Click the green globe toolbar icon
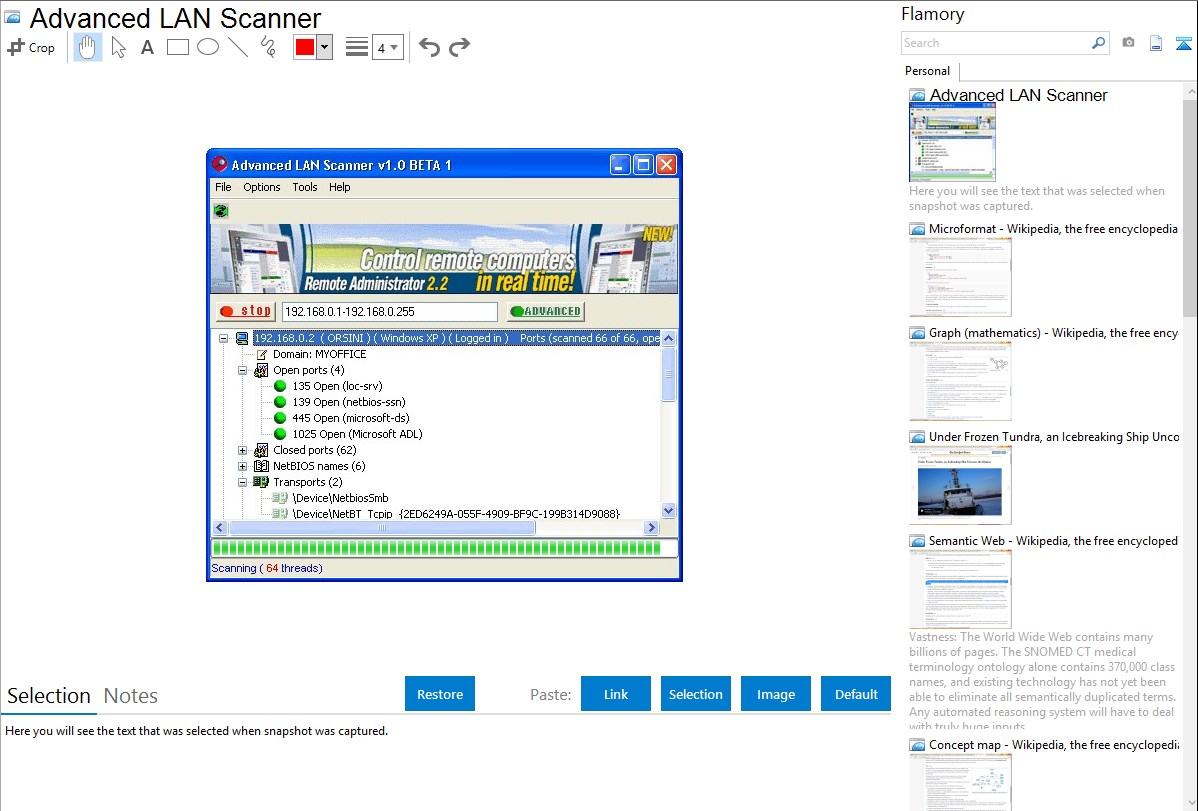Screen dimensions: 1198x811 (221, 211)
